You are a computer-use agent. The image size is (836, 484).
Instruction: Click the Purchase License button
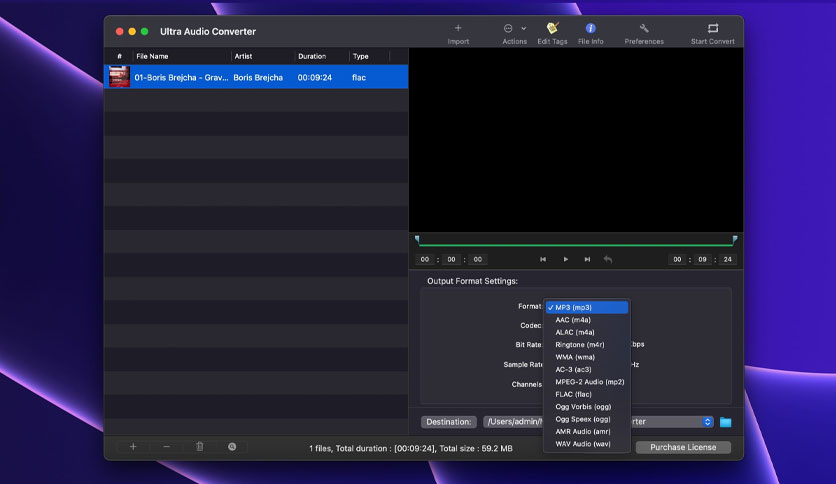683,447
